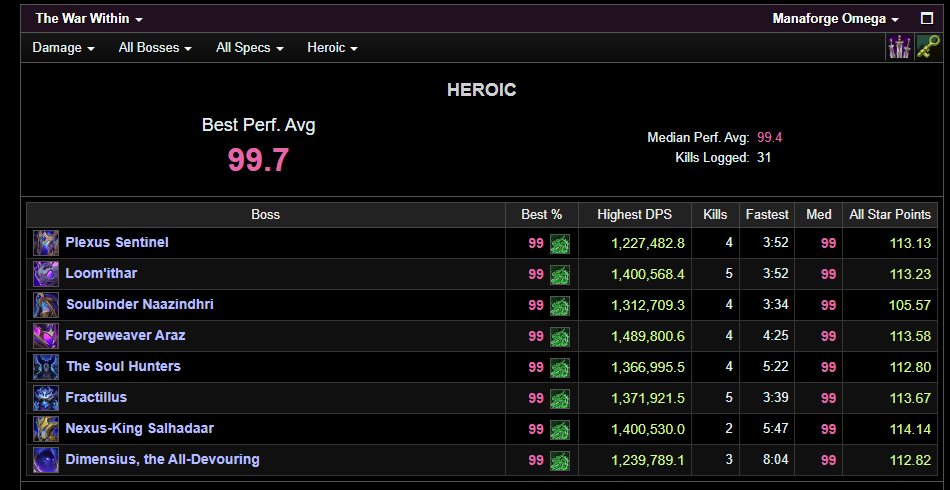Image resolution: width=950 pixels, height=490 pixels.
Task: Click highest DPS 1,366,995.5
Action: 648,366
